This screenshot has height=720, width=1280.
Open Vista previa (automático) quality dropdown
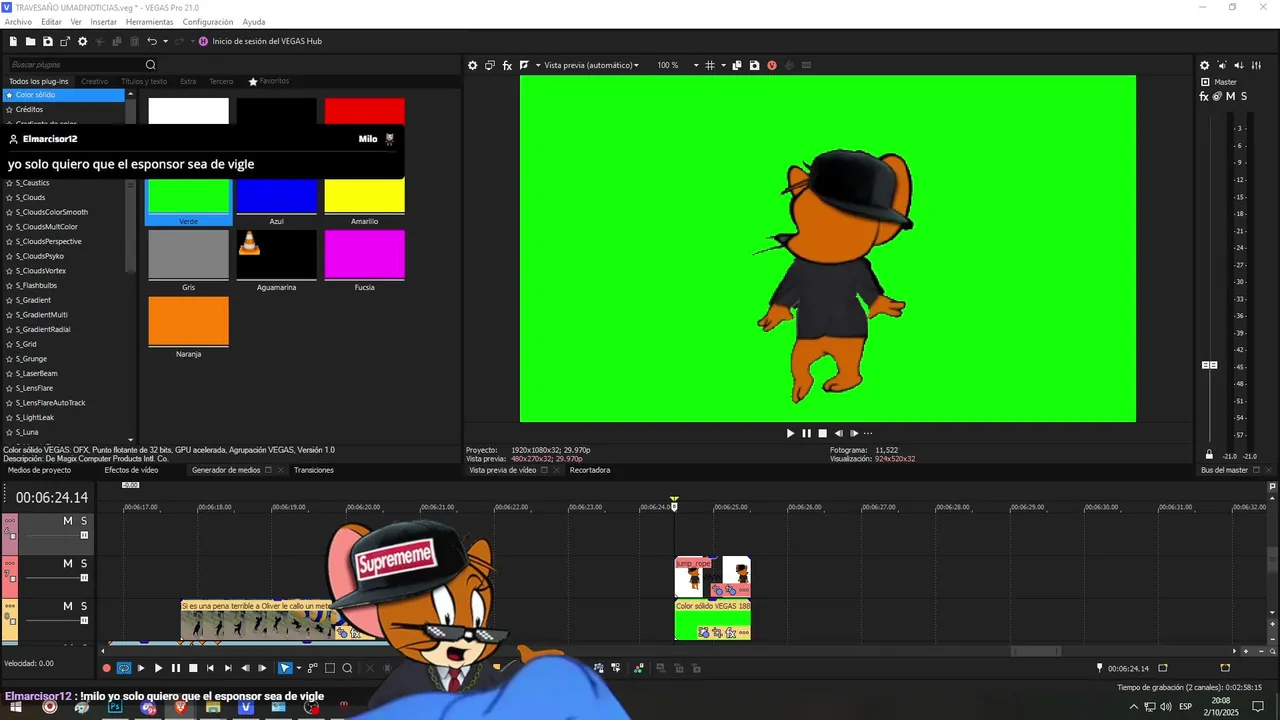(591, 65)
